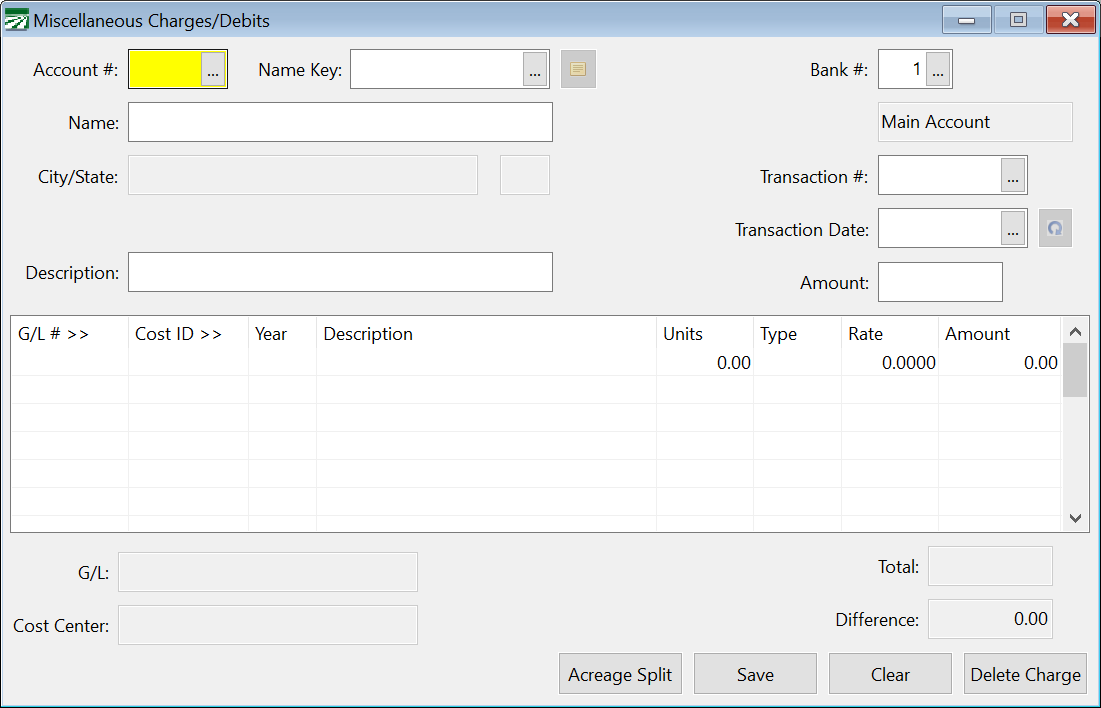Open Transaction Date picker ellipsis button
The image size is (1101, 708).
click(1013, 229)
